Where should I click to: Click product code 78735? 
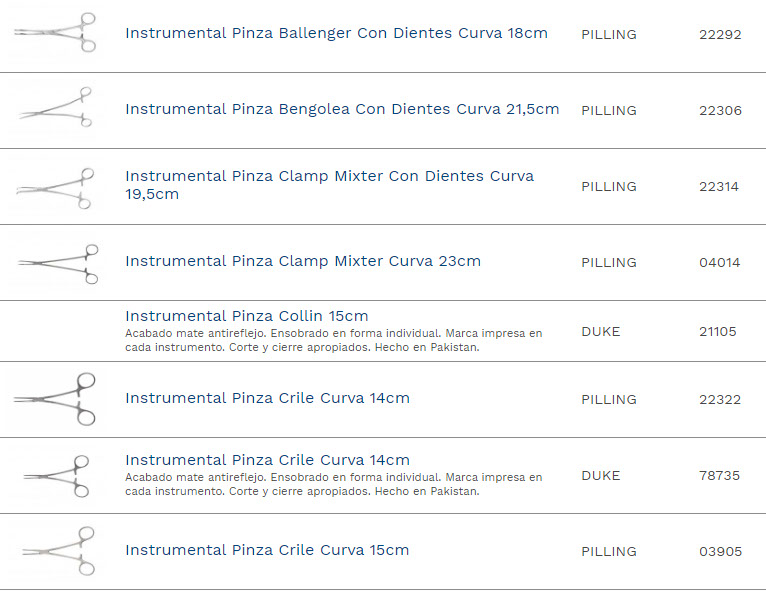(x=719, y=475)
